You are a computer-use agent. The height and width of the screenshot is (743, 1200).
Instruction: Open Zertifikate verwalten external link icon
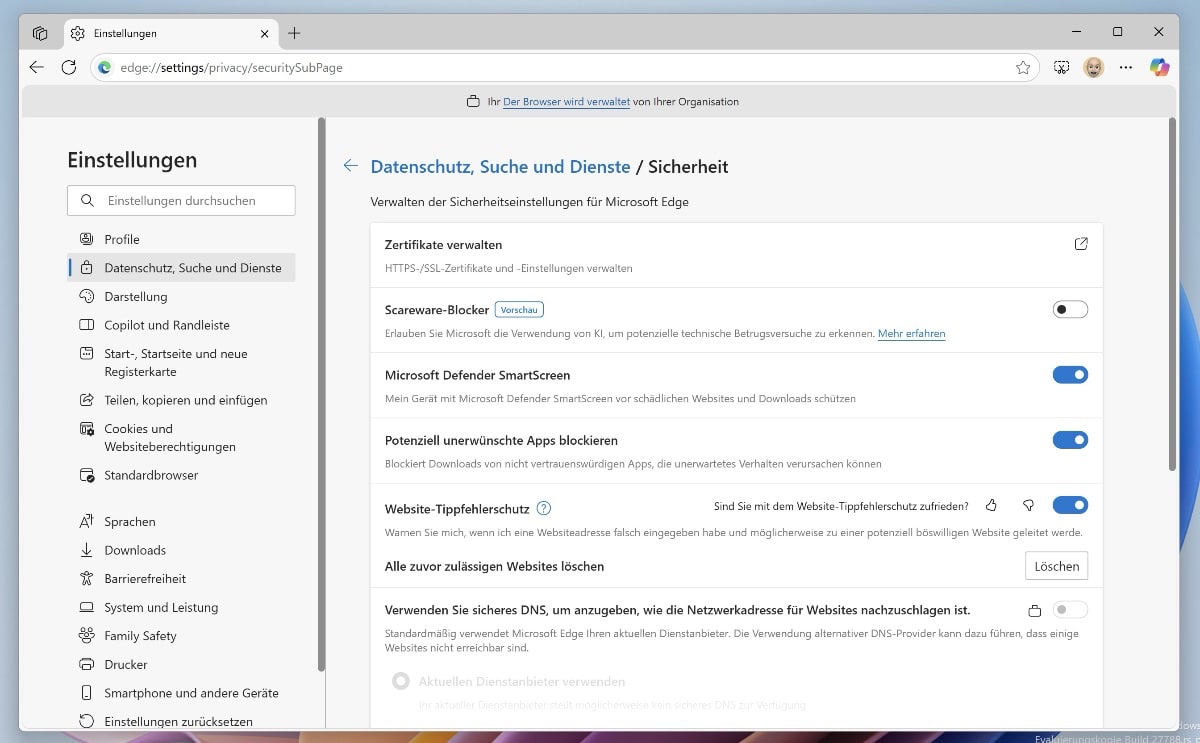(1081, 244)
